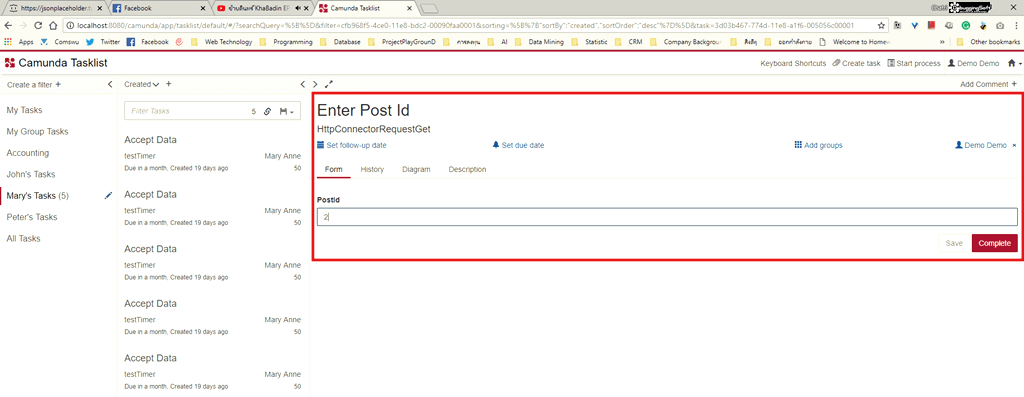
Task: Switch to the Description tab
Action: pos(467,169)
